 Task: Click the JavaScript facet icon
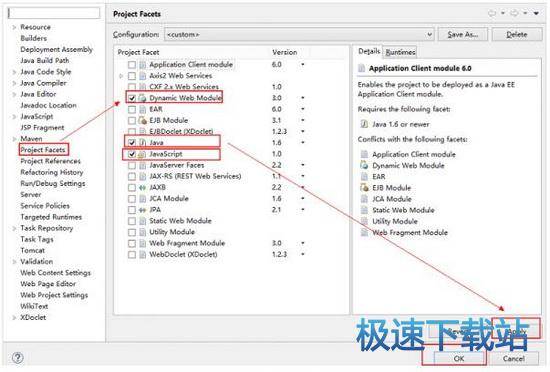(x=142, y=154)
